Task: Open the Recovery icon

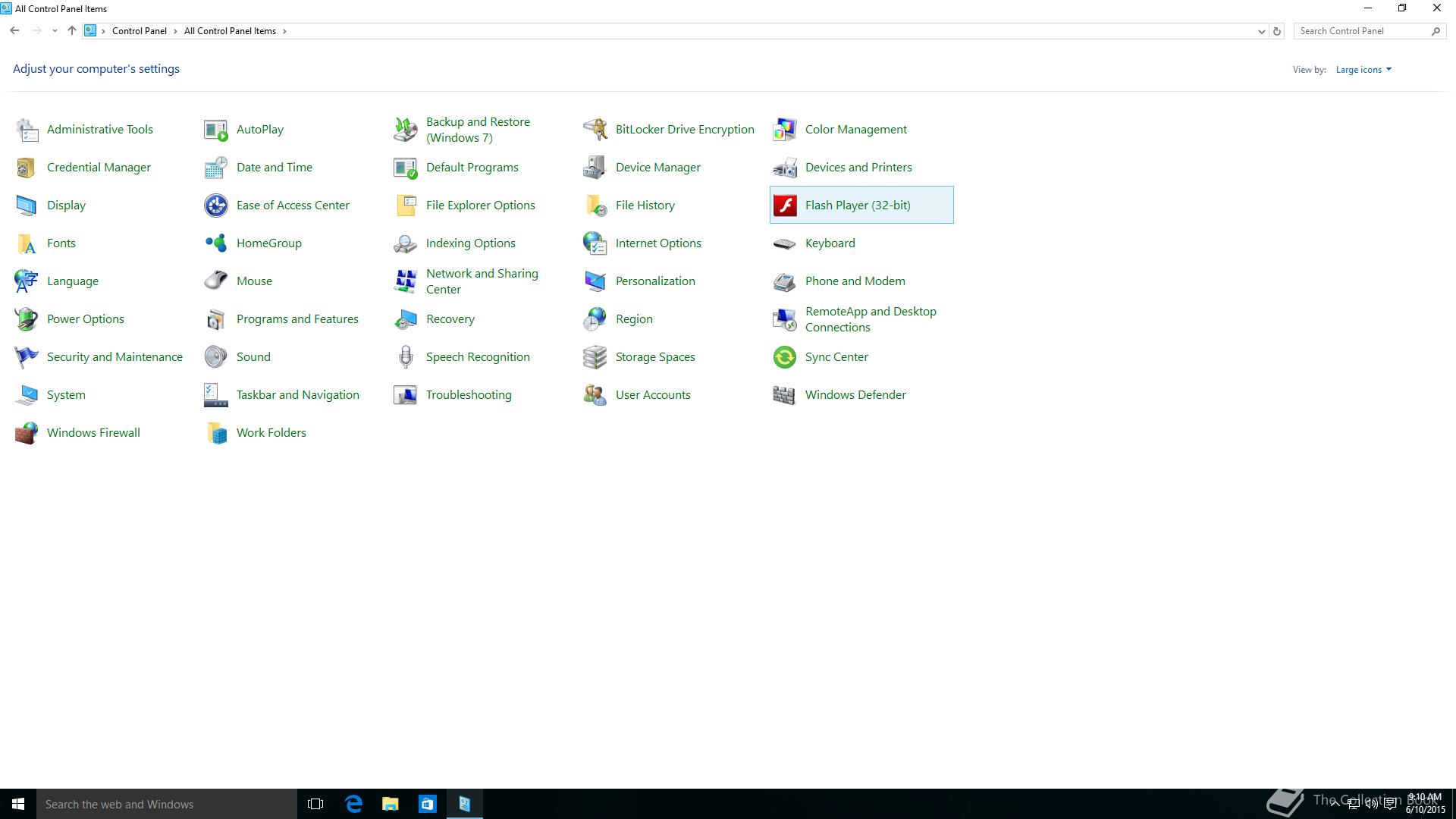Action: pyautogui.click(x=406, y=319)
